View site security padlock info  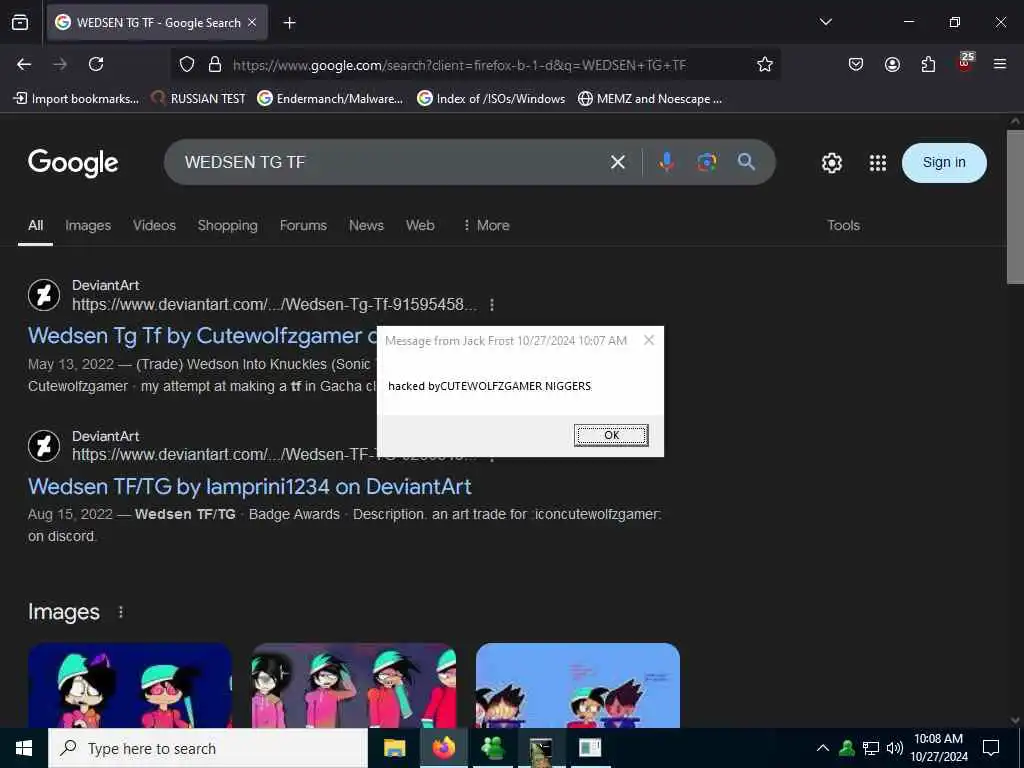point(215,64)
